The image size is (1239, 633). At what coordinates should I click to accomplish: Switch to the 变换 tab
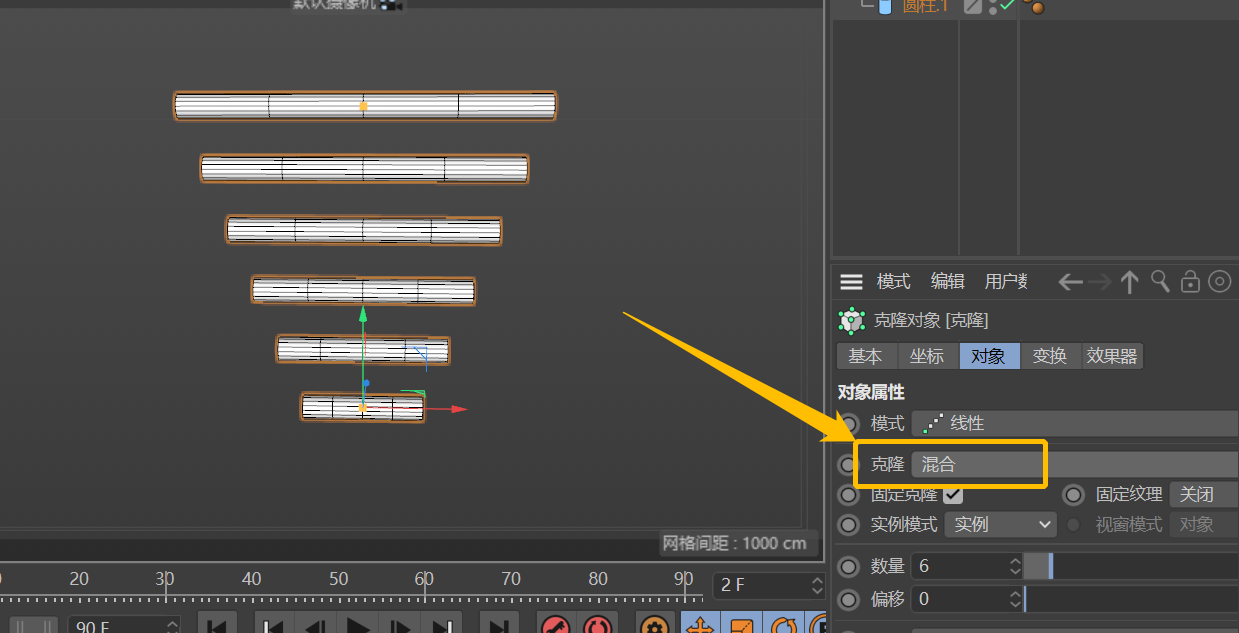tap(1050, 356)
